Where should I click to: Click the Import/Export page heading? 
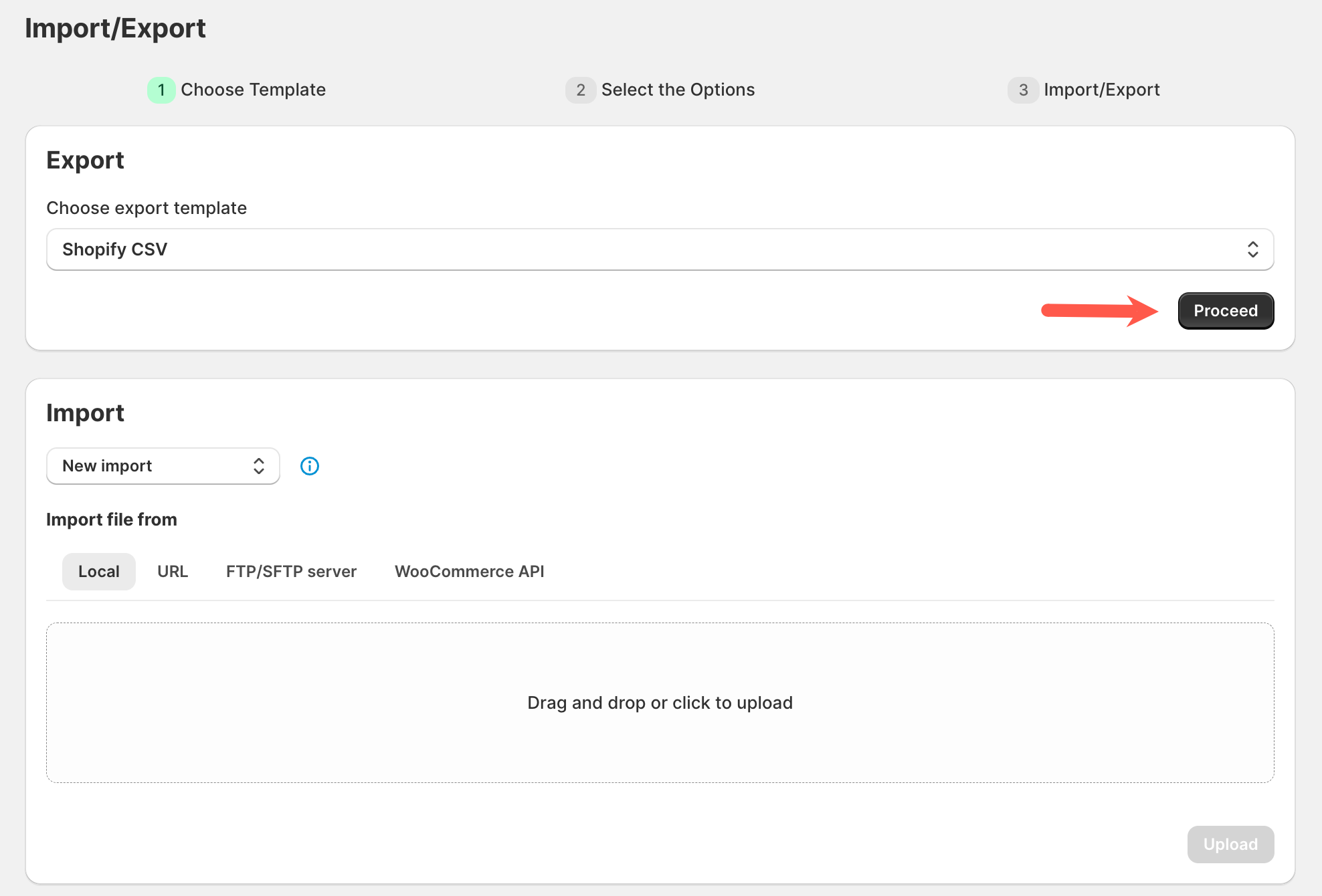click(115, 28)
